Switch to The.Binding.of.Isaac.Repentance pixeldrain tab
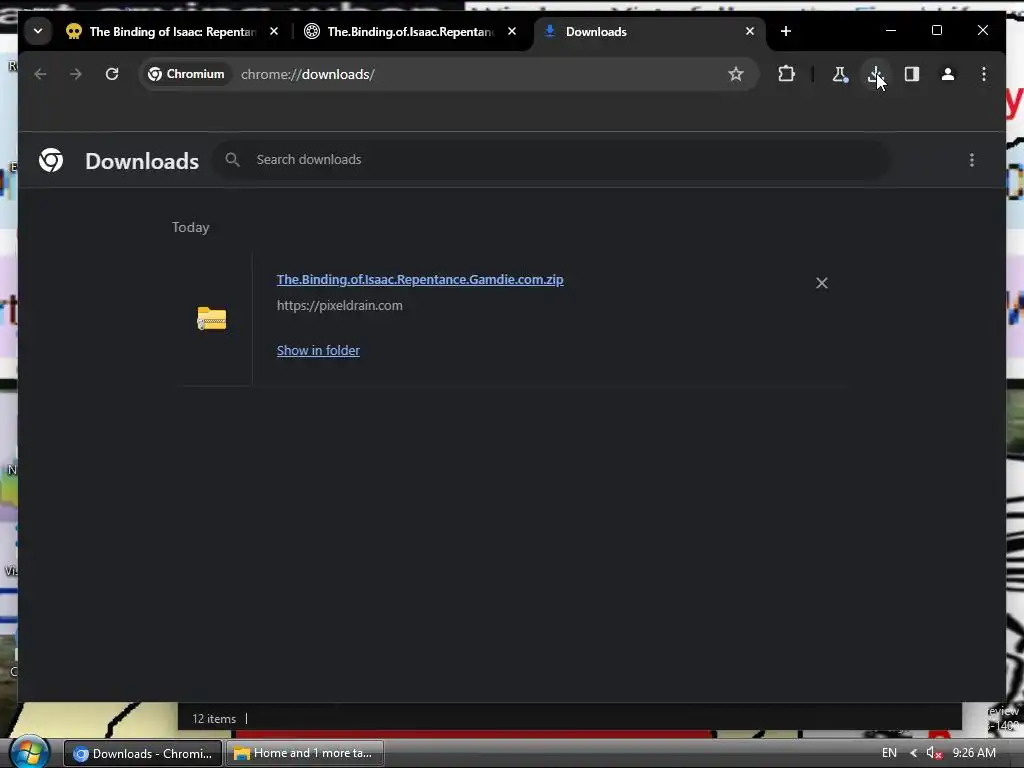This screenshot has height=768, width=1024. (x=411, y=31)
